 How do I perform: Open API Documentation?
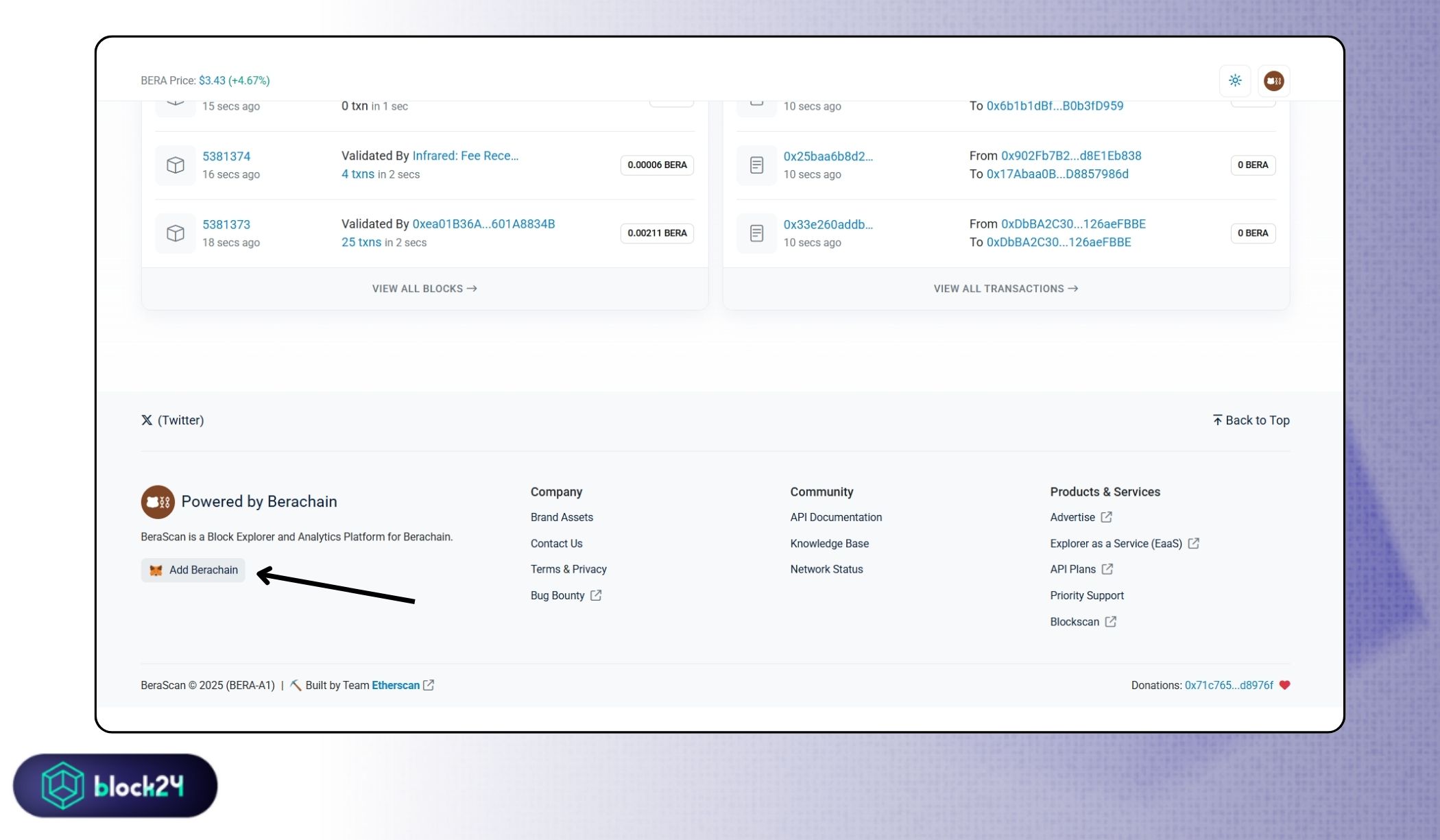[836, 517]
